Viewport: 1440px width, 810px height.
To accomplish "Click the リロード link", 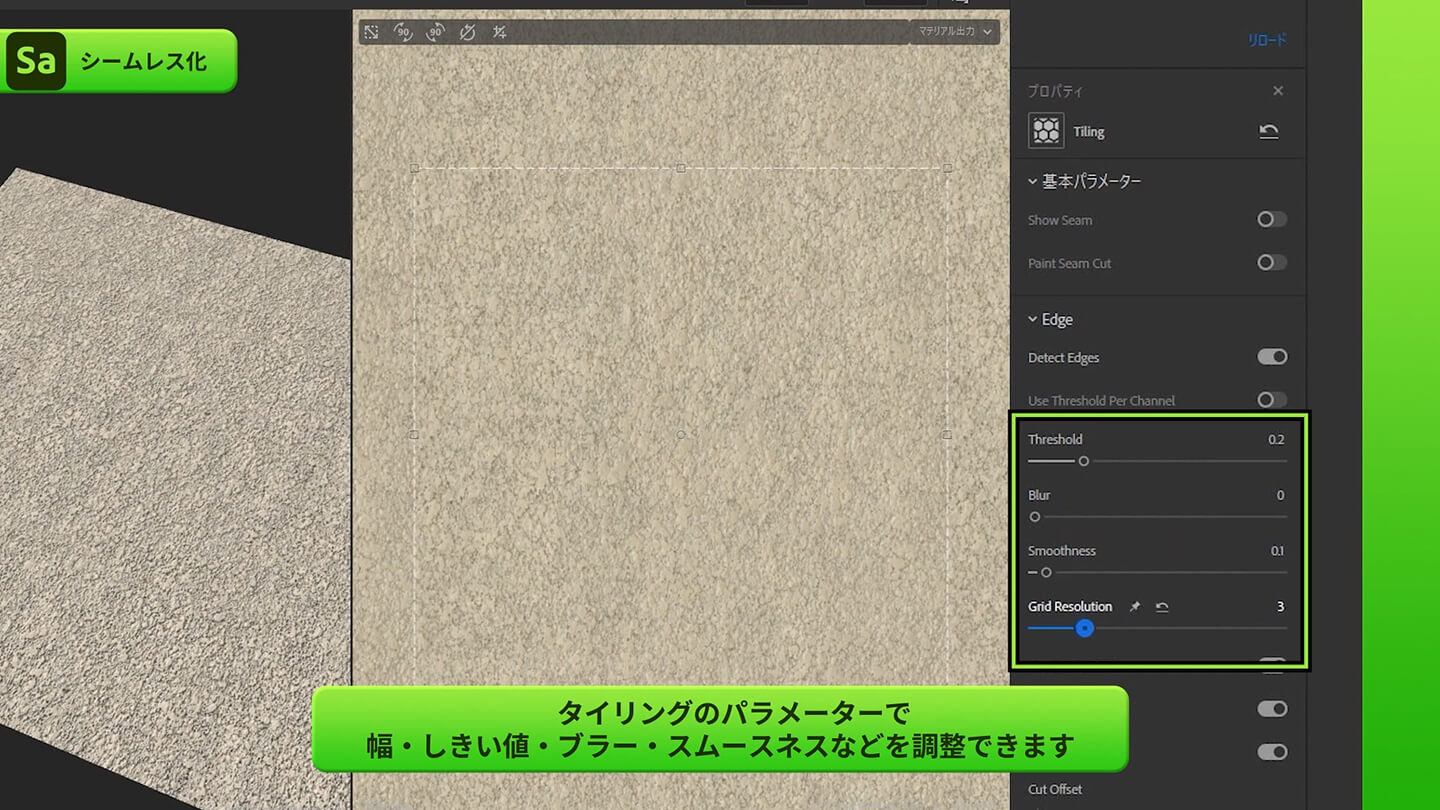I will tap(1267, 40).
